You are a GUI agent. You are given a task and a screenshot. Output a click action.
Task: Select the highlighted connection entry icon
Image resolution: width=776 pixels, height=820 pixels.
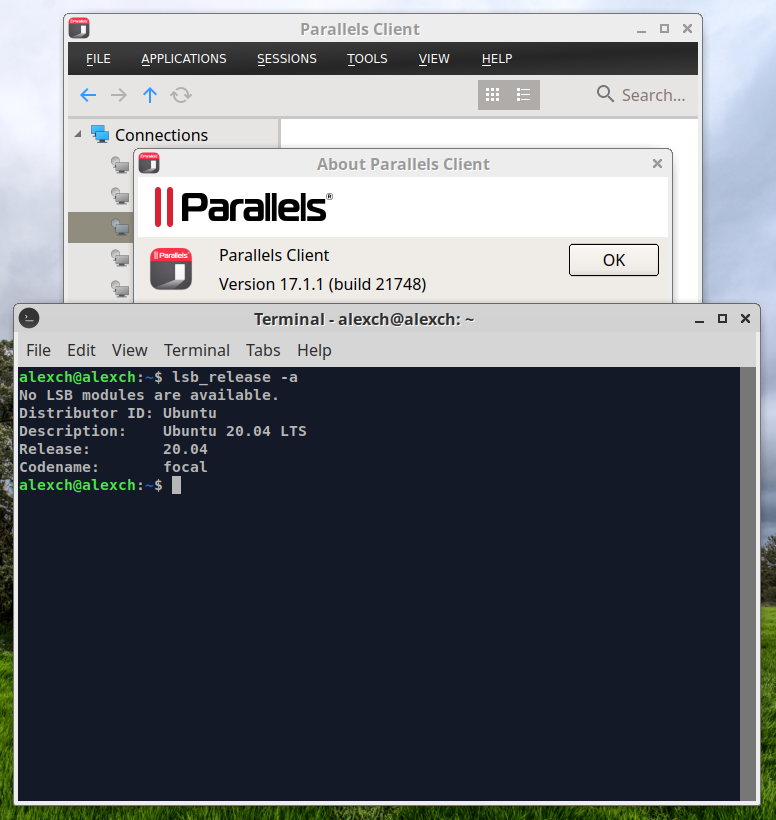[120, 227]
